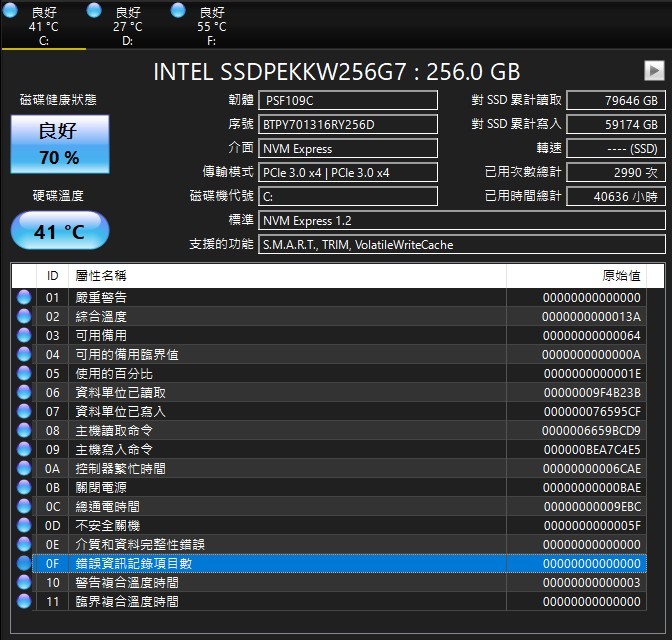Click status orb for 關閉電源 row
This screenshot has width=672, height=640.
coord(24,487)
